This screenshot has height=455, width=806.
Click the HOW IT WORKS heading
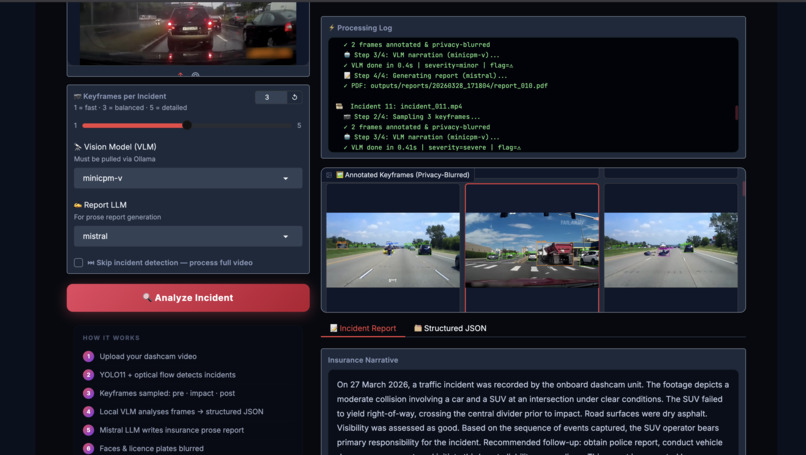111,338
